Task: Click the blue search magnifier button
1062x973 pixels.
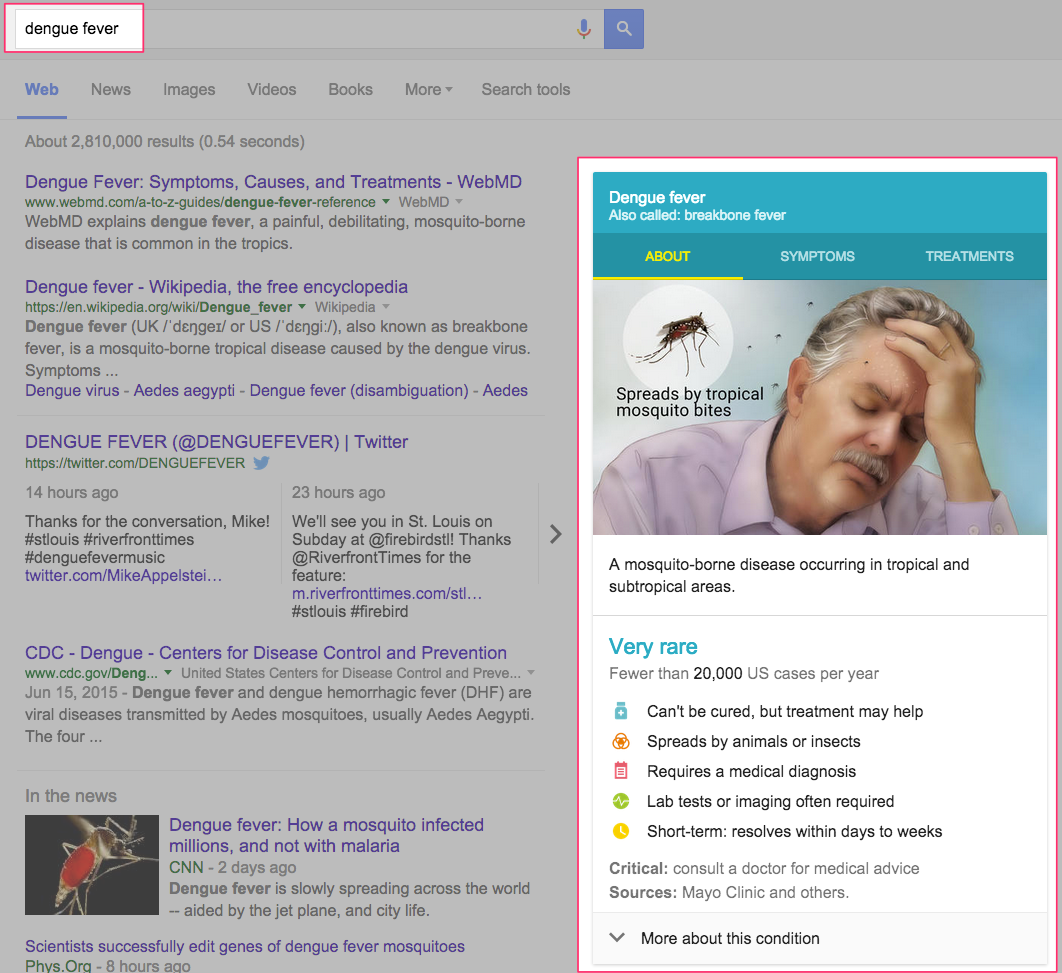Action: pyautogui.click(x=624, y=28)
